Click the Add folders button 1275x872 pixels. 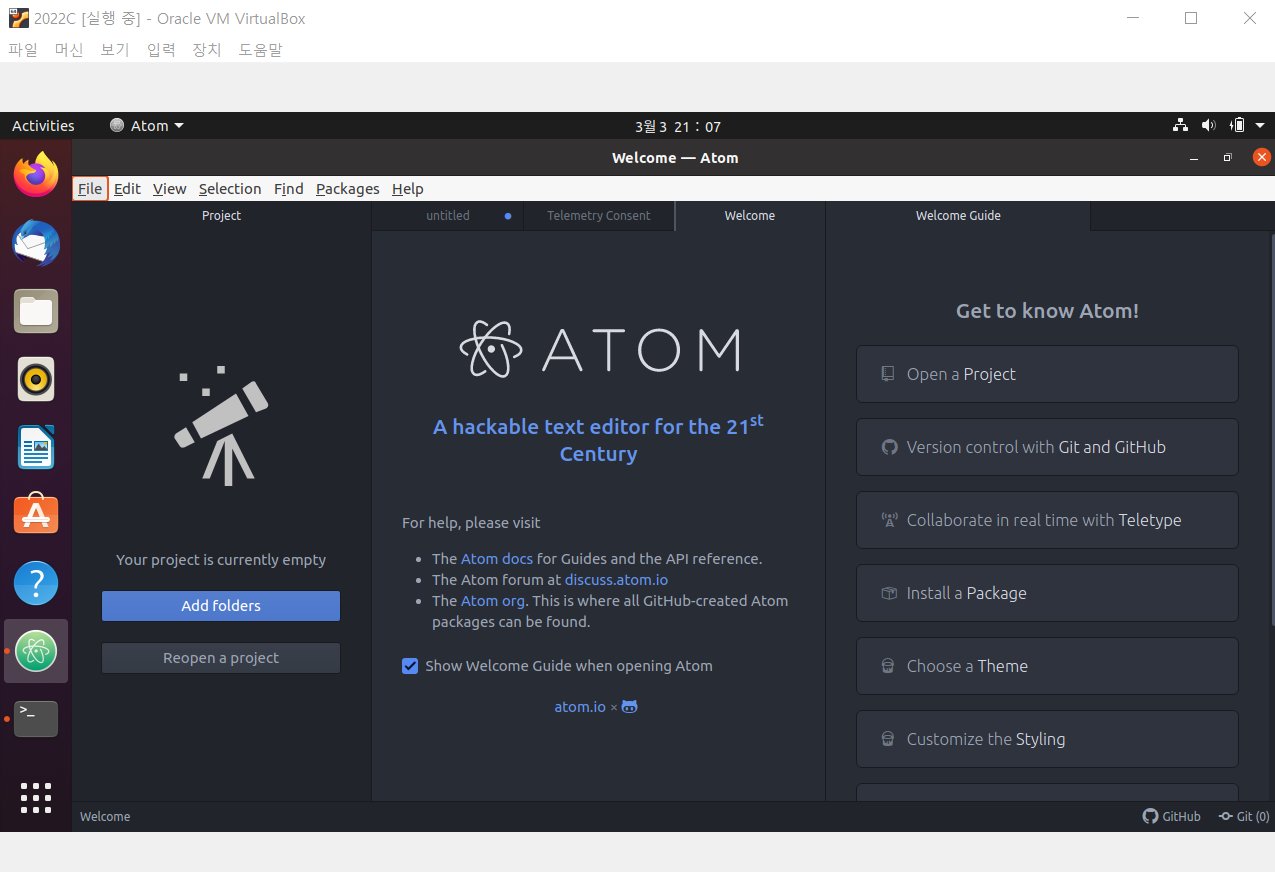[221, 606]
